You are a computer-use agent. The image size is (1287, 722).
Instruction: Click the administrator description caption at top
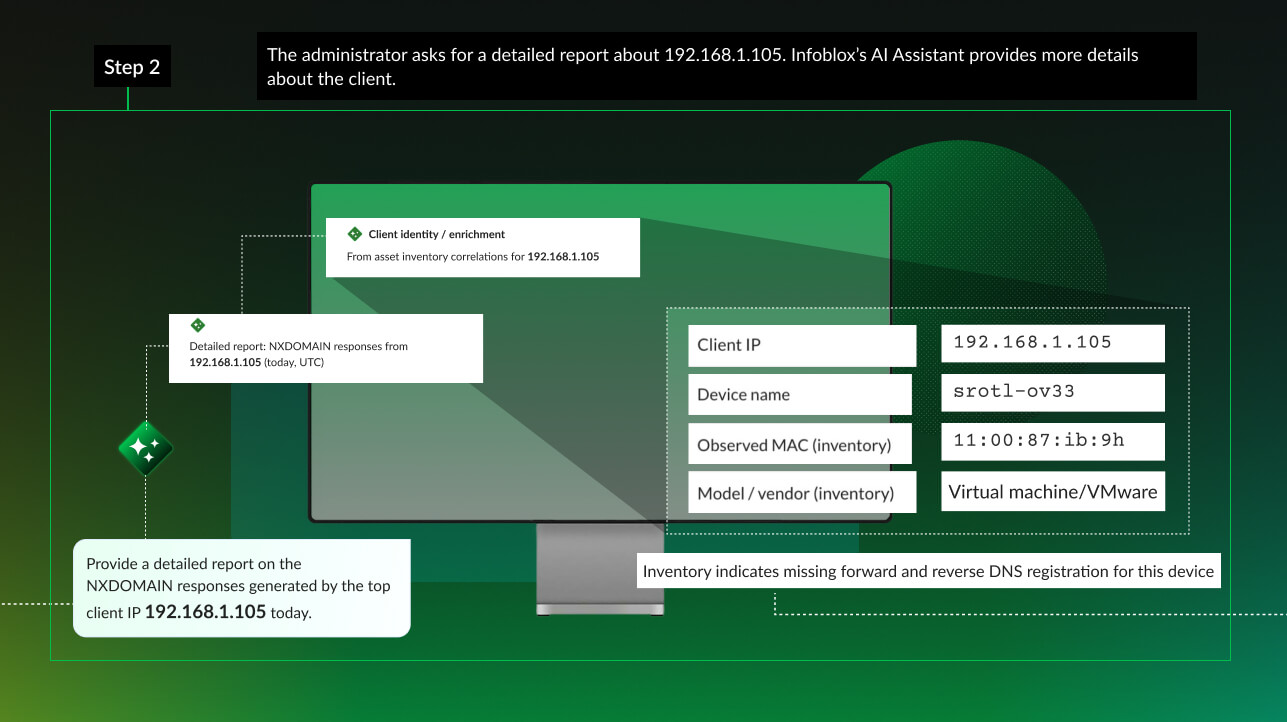[726, 66]
